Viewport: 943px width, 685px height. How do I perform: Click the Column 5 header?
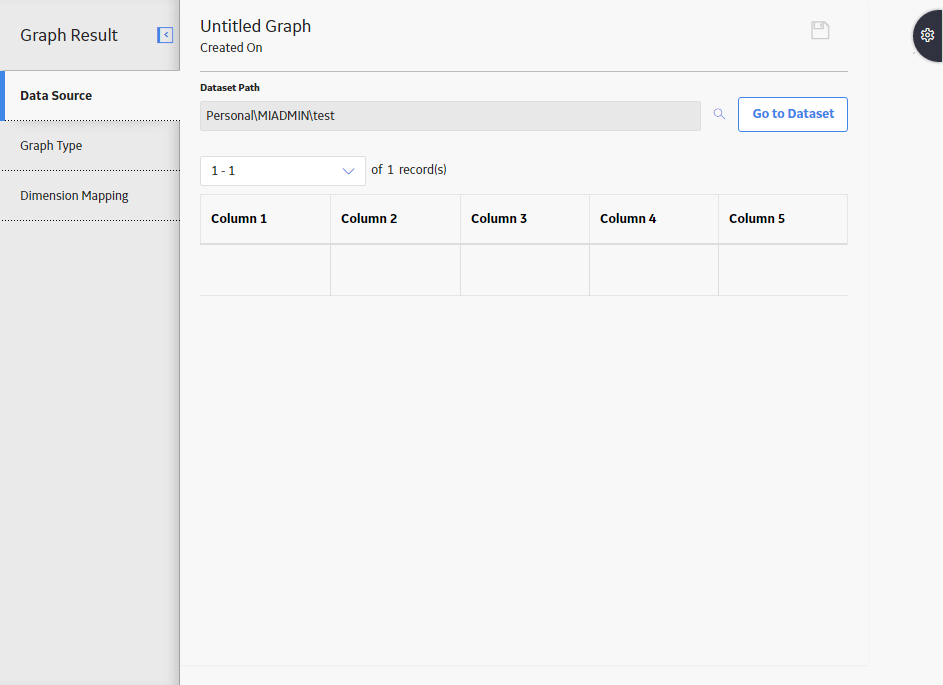pos(783,219)
